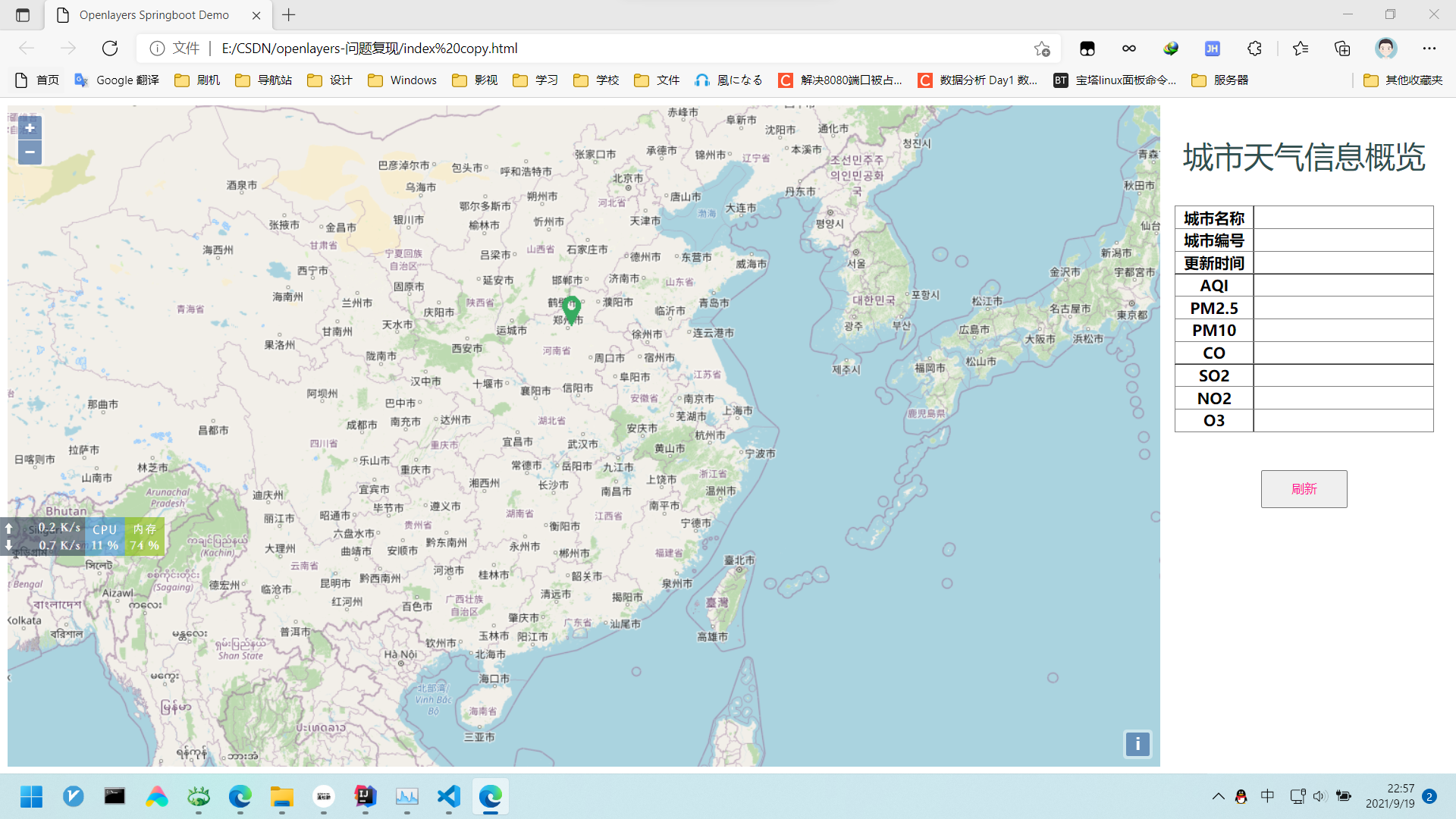Open the volume control in system tray
This screenshot has height=819, width=1456.
point(1320,795)
